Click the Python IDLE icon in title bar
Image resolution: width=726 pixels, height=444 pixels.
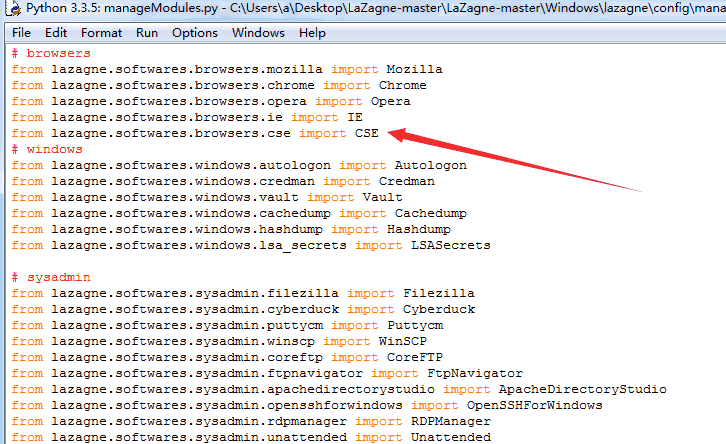pyautogui.click(x=11, y=10)
